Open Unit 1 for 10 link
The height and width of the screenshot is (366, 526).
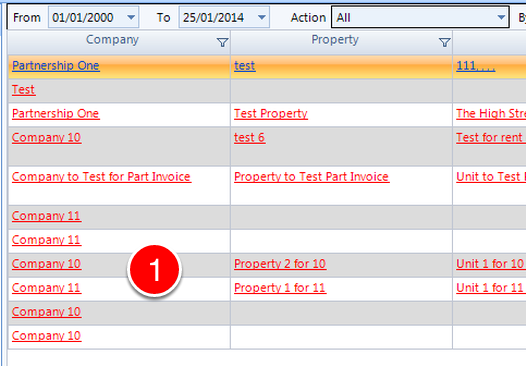tap(490, 264)
